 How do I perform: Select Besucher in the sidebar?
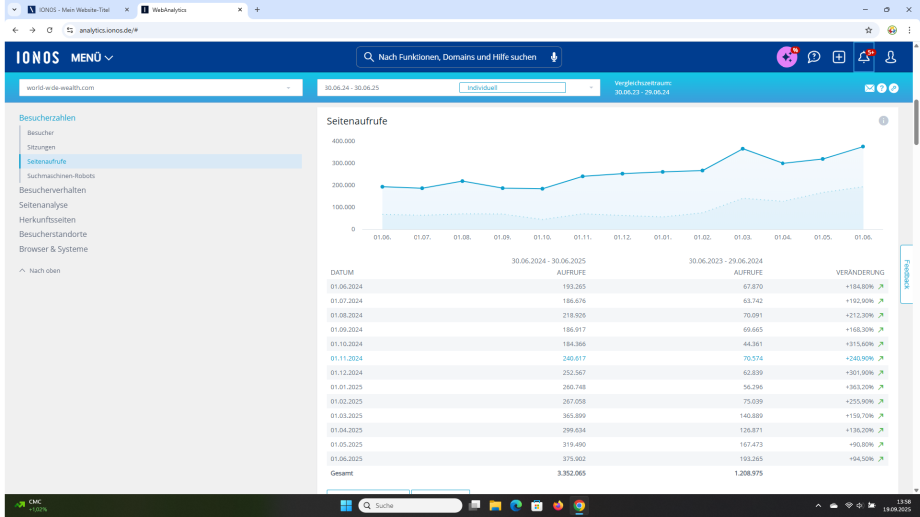(41, 133)
